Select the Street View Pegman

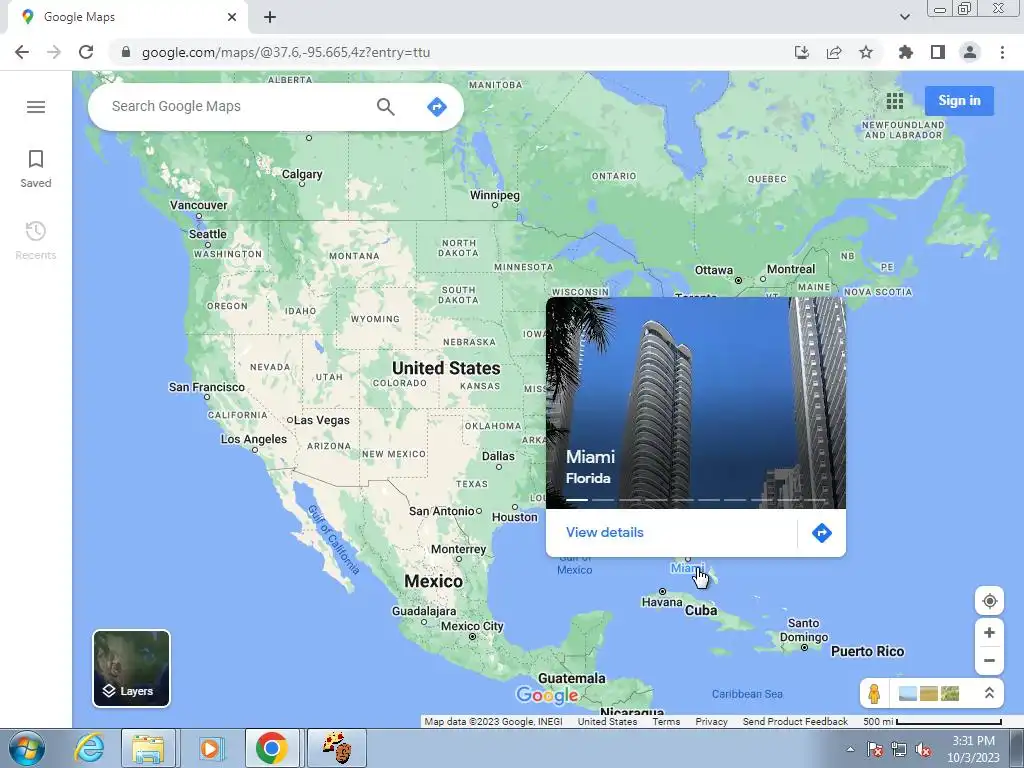coord(874,693)
